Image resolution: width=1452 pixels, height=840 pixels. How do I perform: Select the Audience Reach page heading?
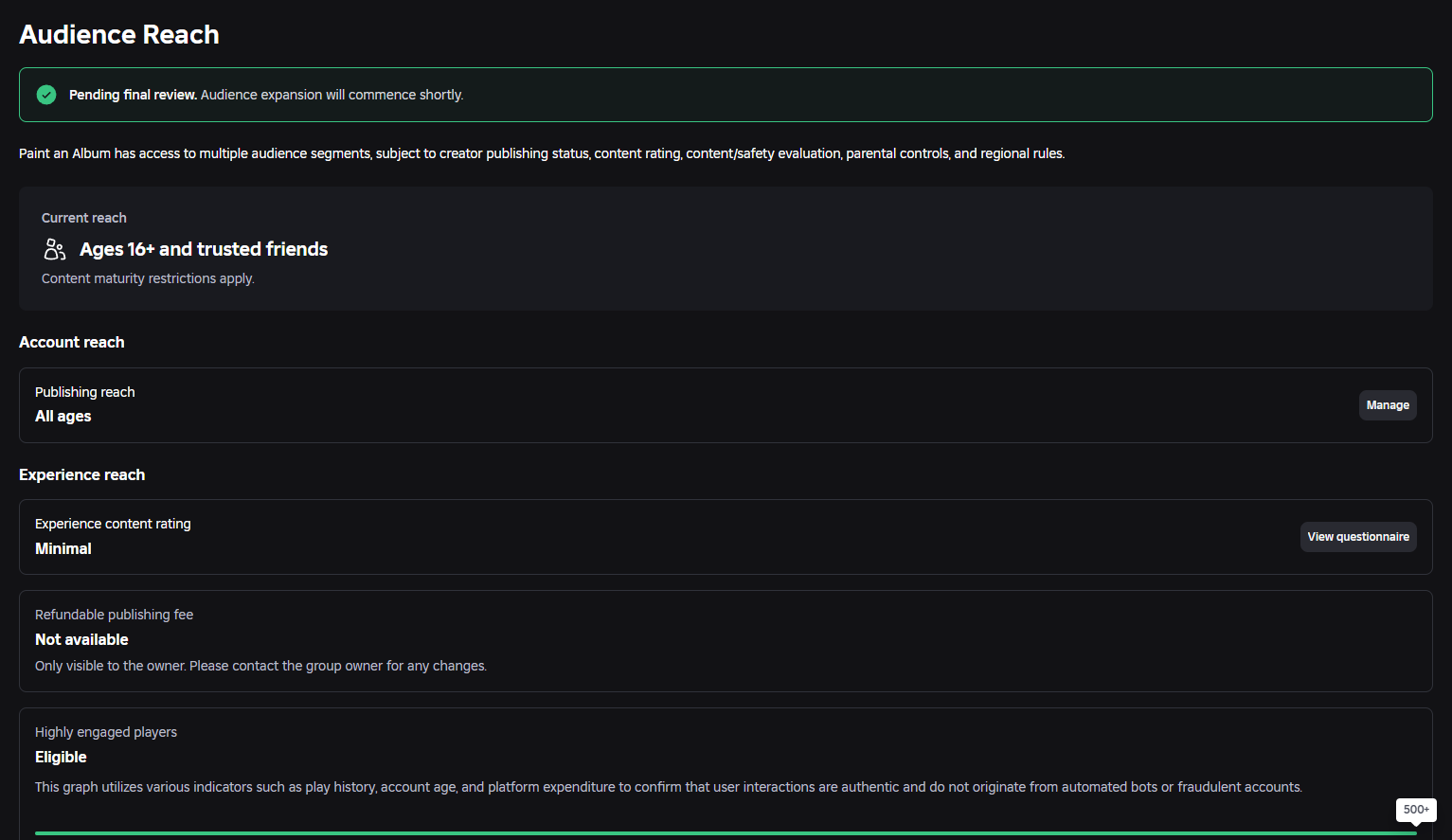tap(119, 34)
